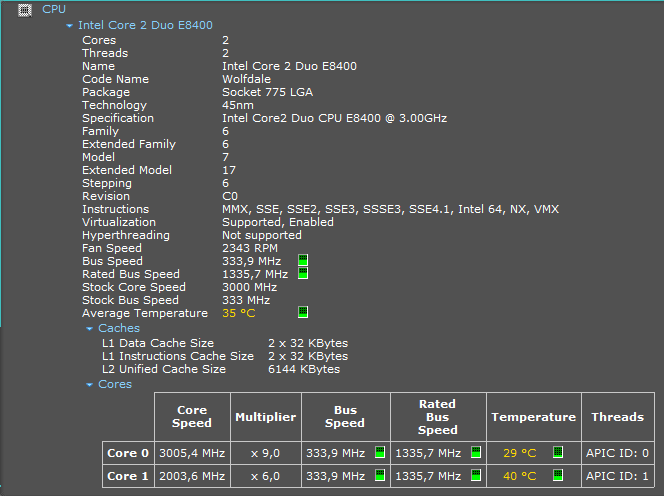
Task: Click the Core 1 Temperature graph icon
Action: point(558,475)
